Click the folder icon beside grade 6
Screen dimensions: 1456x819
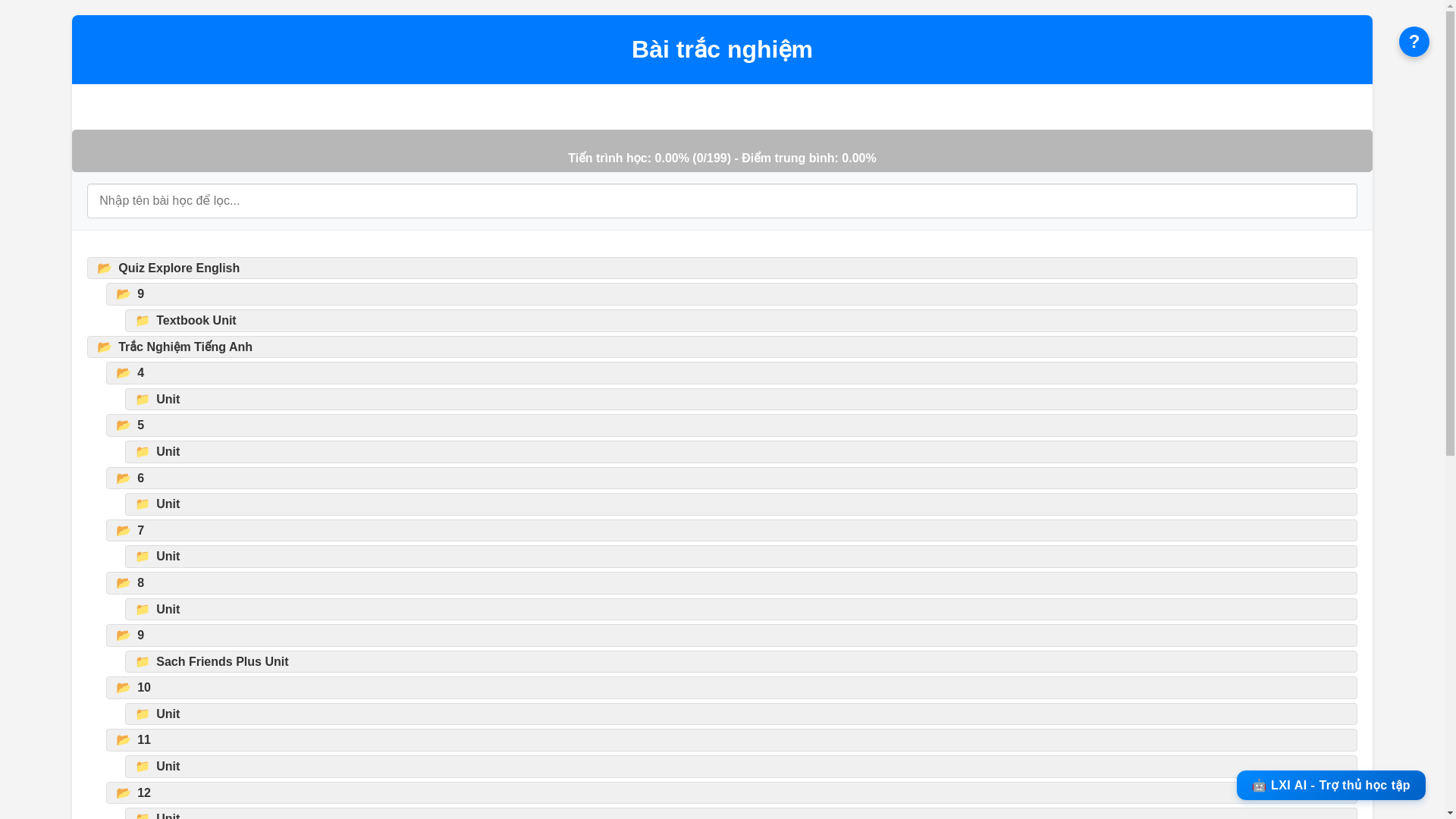coord(124,479)
